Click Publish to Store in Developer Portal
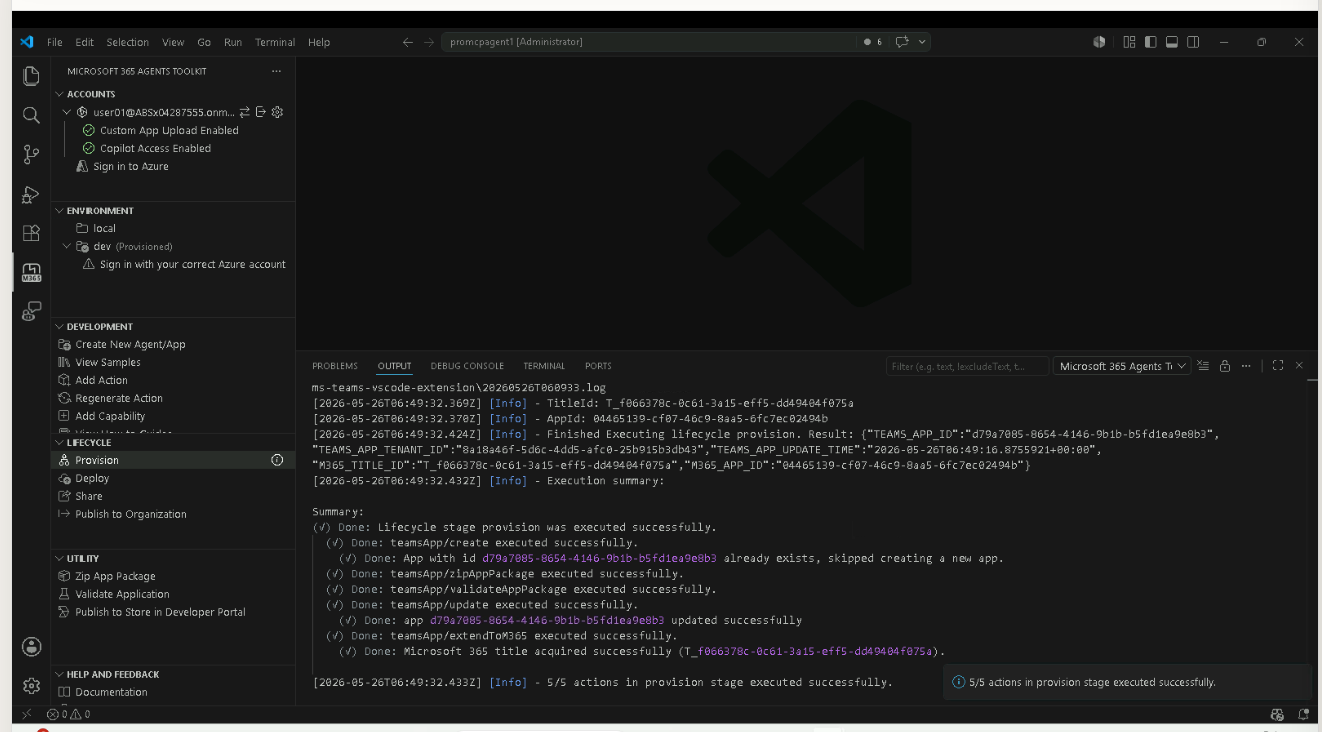 [x=160, y=612]
